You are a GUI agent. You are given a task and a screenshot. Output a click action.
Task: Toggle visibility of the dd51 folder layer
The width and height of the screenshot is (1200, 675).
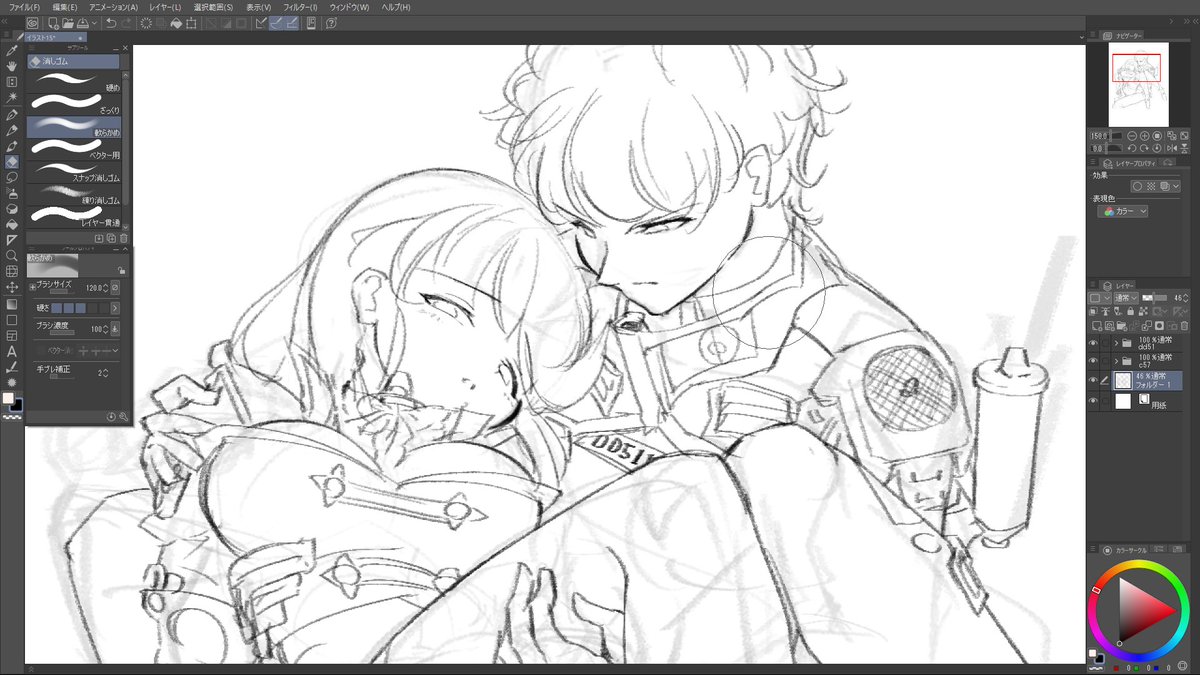pyautogui.click(x=1093, y=342)
